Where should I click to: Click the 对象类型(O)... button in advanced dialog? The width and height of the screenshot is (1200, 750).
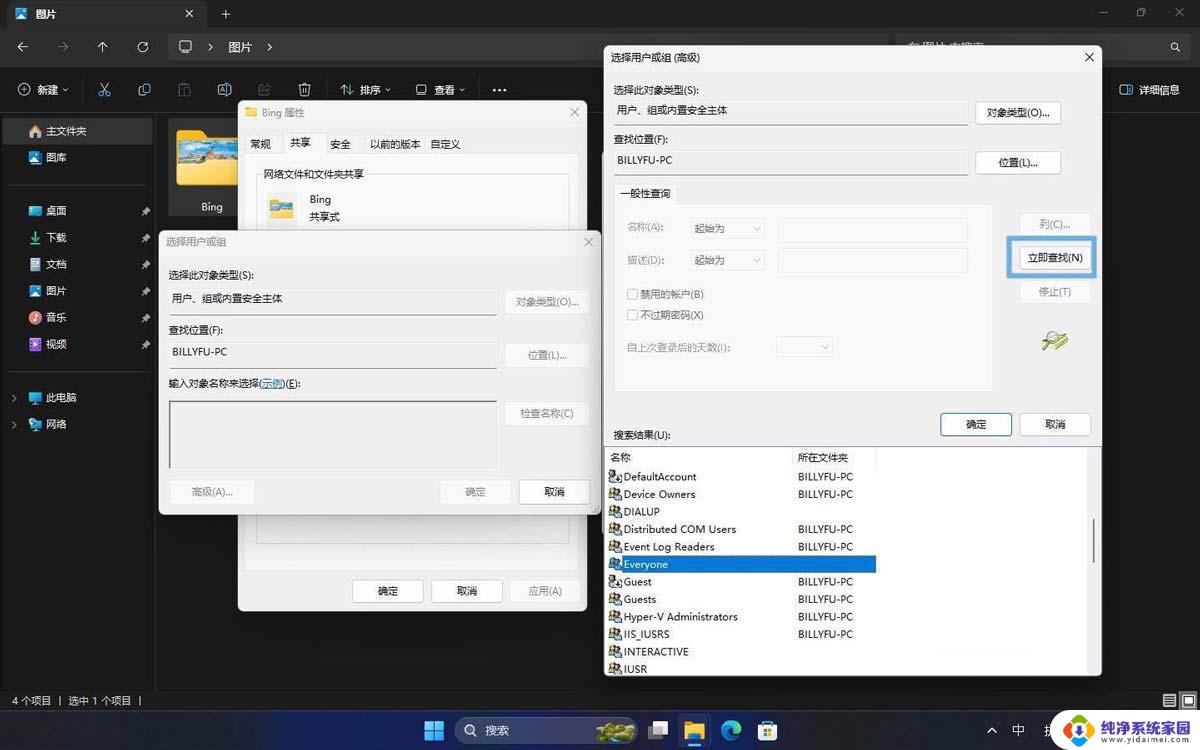pyautogui.click(x=1017, y=113)
